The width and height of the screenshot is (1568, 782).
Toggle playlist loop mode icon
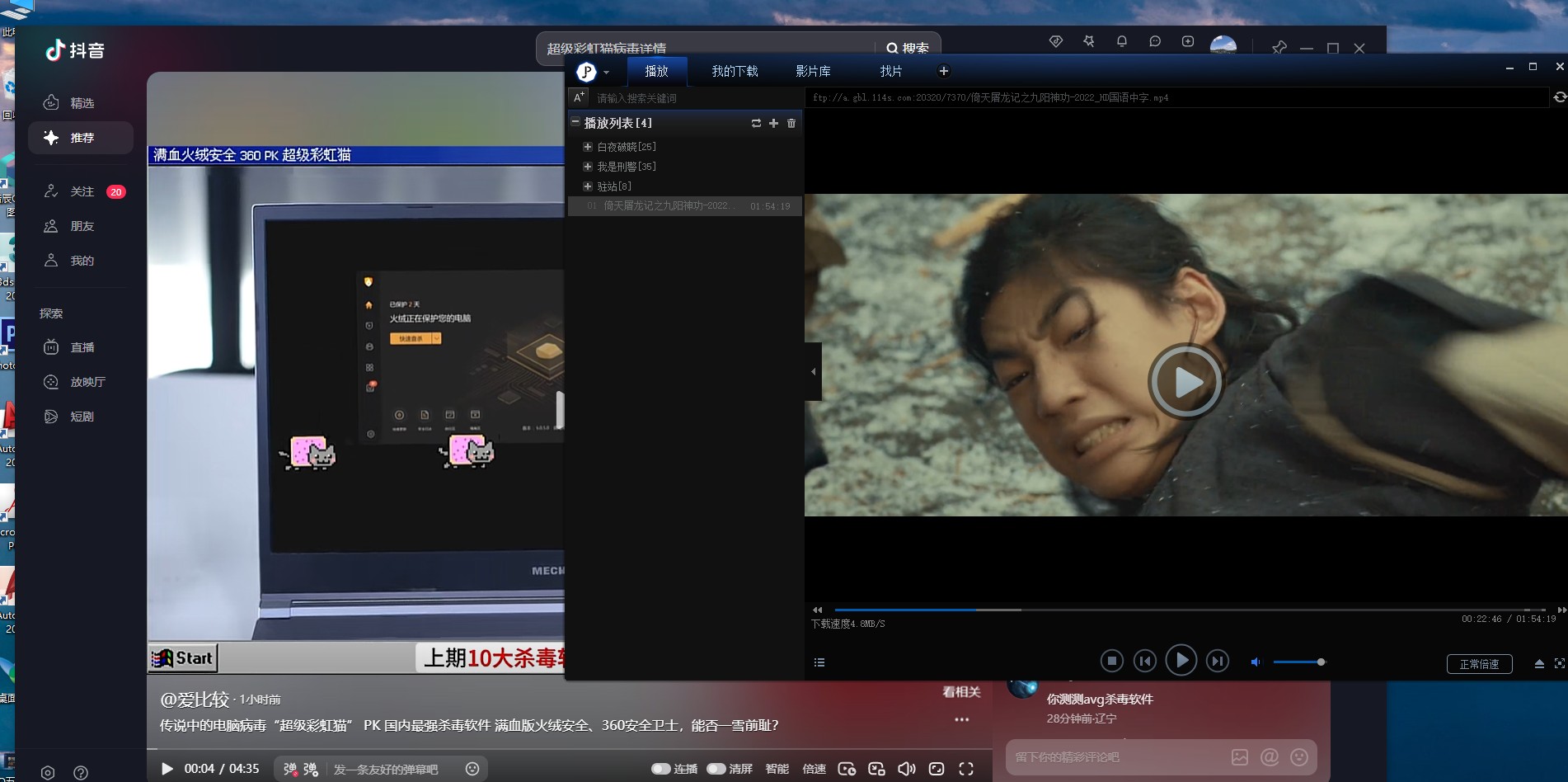tap(756, 123)
